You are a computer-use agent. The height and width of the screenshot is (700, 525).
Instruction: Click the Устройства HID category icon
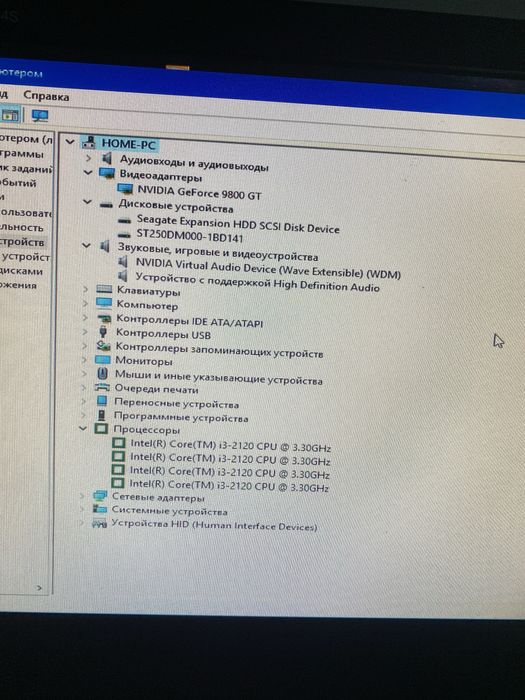pos(99,524)
